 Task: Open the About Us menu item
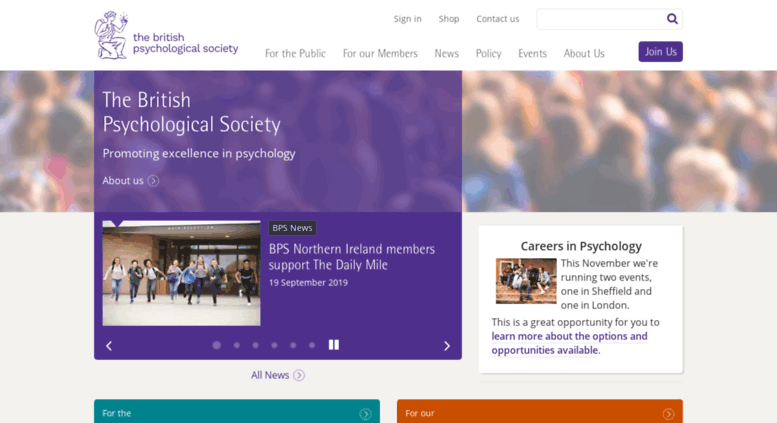click(584, 53)
